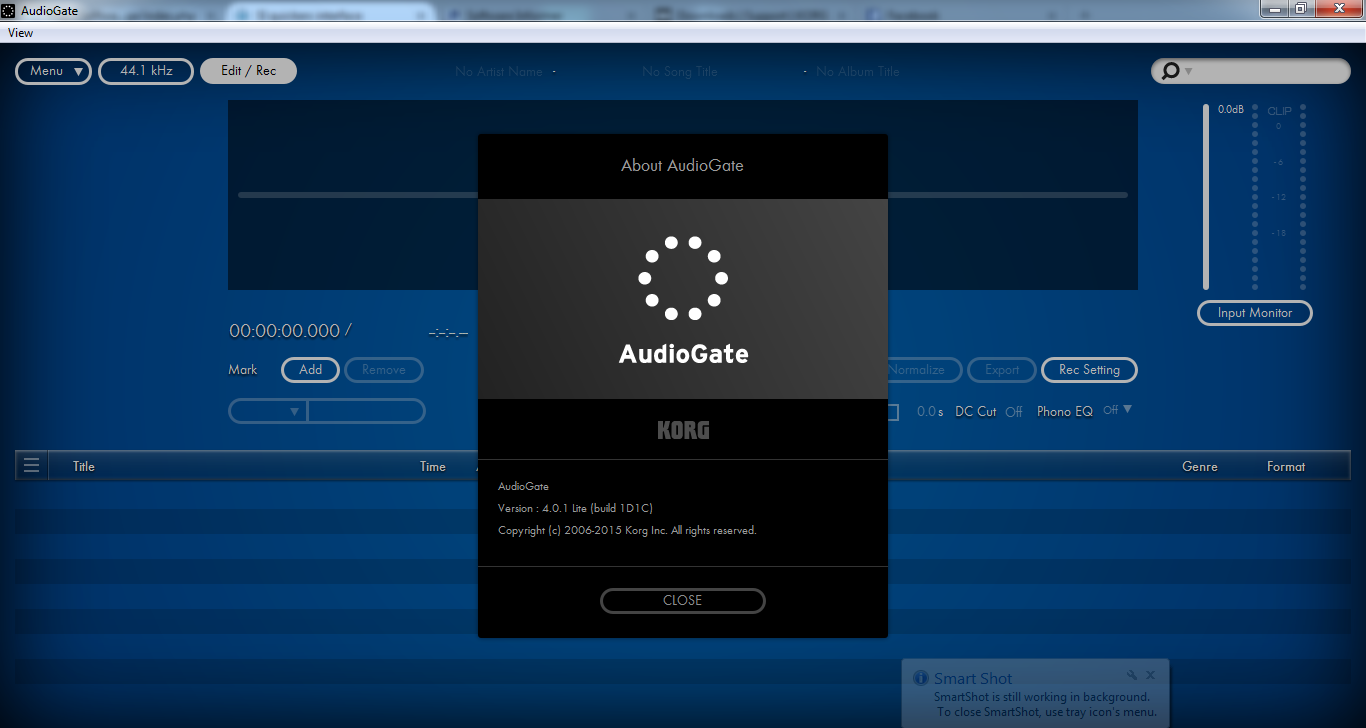Open the Phono EQ Off dropdown
1366x728 pixels.
tap(1117, 410)
